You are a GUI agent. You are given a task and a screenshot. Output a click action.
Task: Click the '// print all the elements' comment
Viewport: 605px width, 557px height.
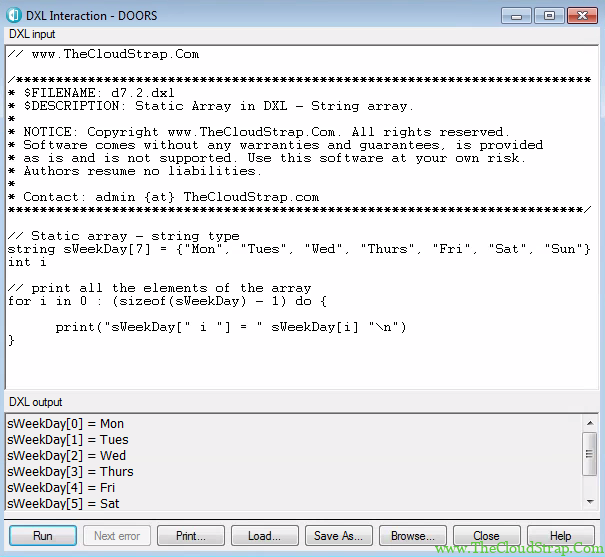(159, 288)
